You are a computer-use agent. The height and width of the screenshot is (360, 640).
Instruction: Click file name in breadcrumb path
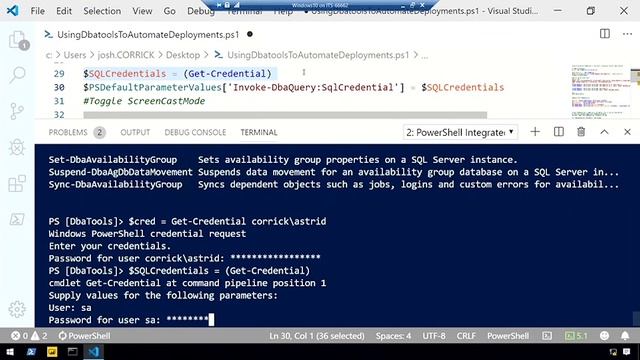(x=318, y=55)
